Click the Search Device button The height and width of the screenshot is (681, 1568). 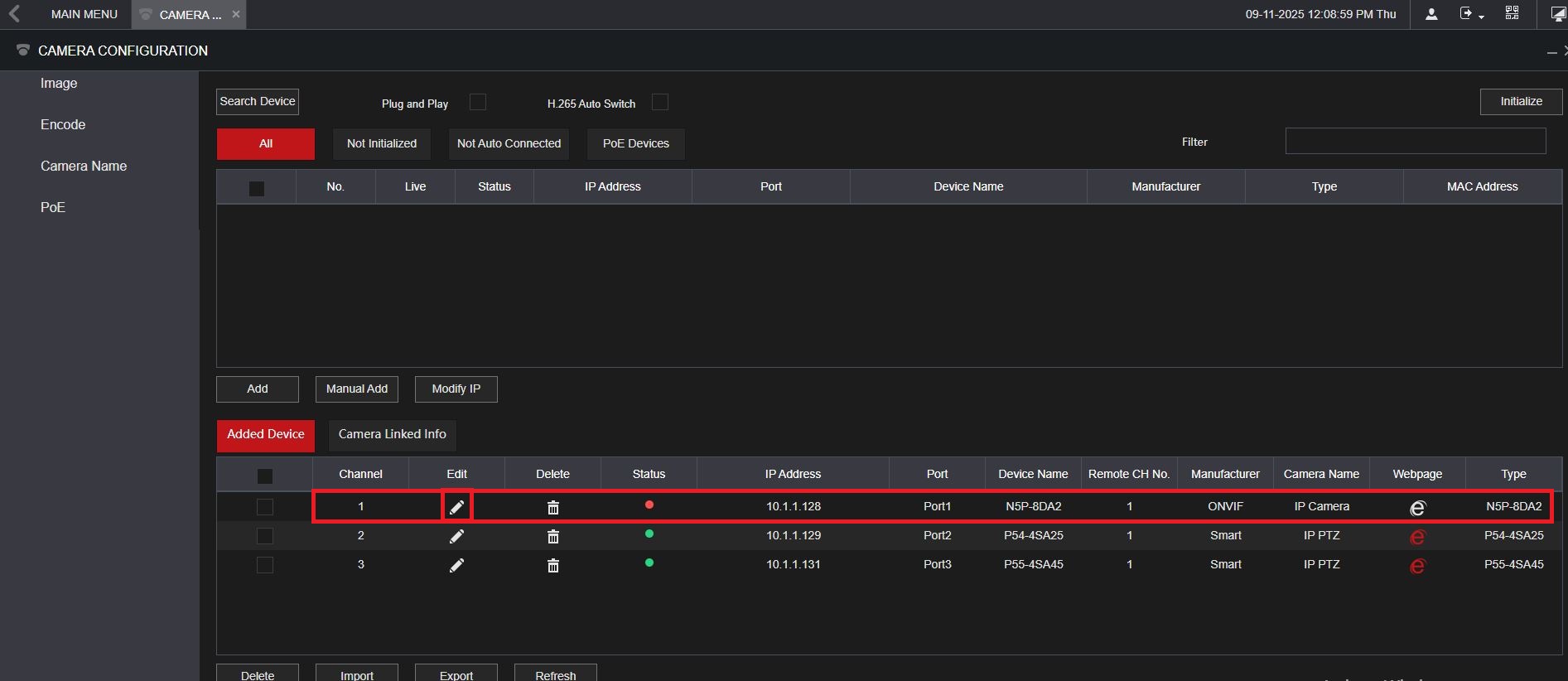pyautogui.click(x=258, y=102)
